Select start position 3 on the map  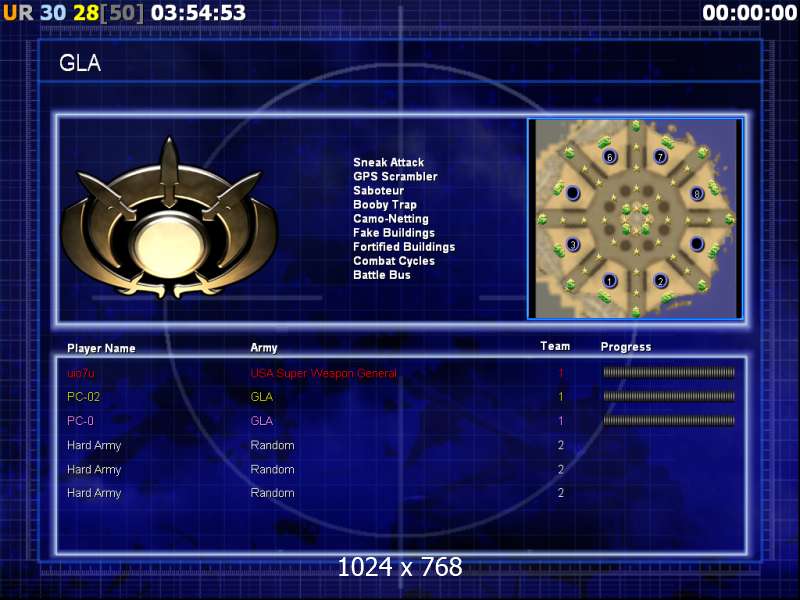tap(573, 244)
